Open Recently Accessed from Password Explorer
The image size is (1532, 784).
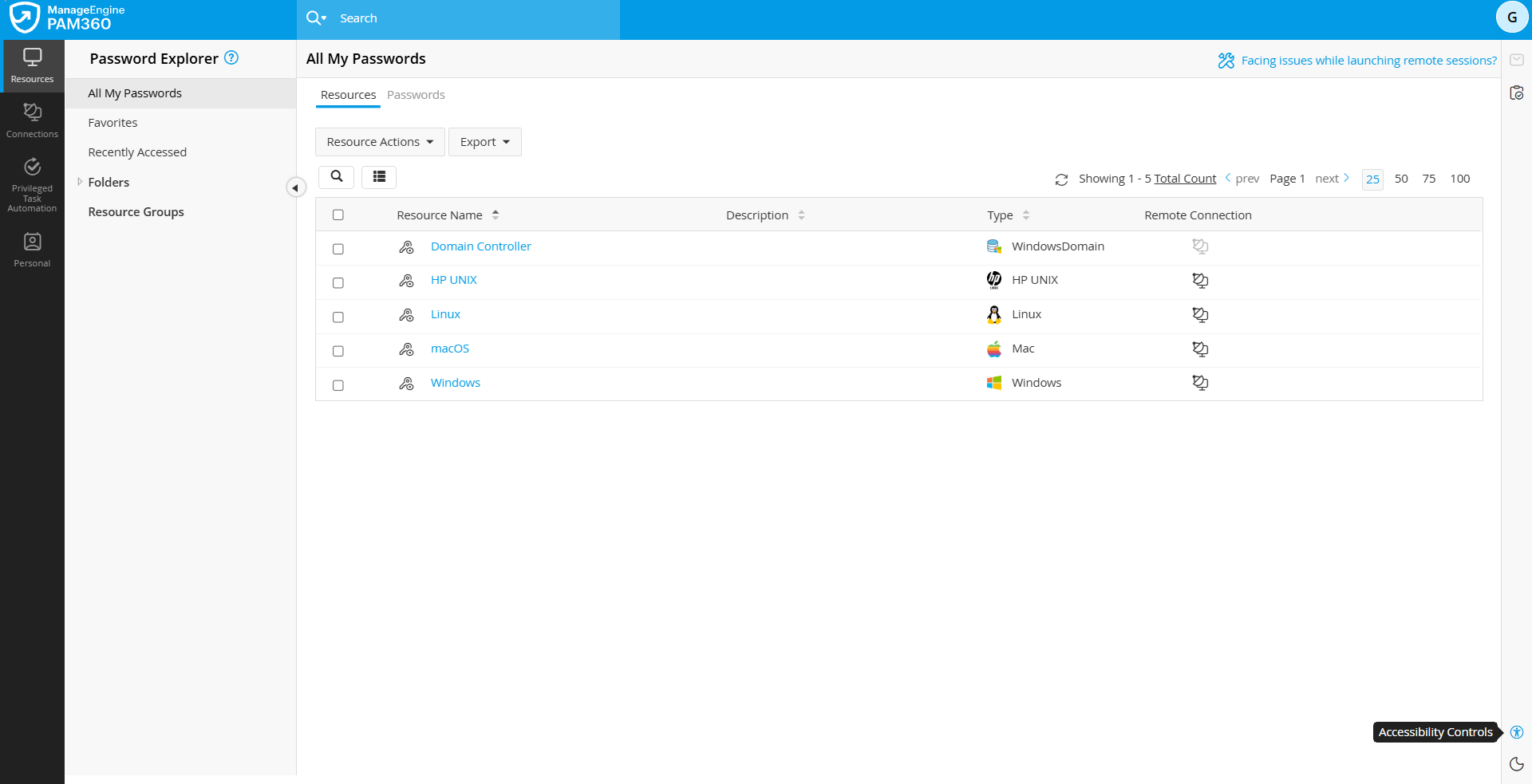click(137, 152)
